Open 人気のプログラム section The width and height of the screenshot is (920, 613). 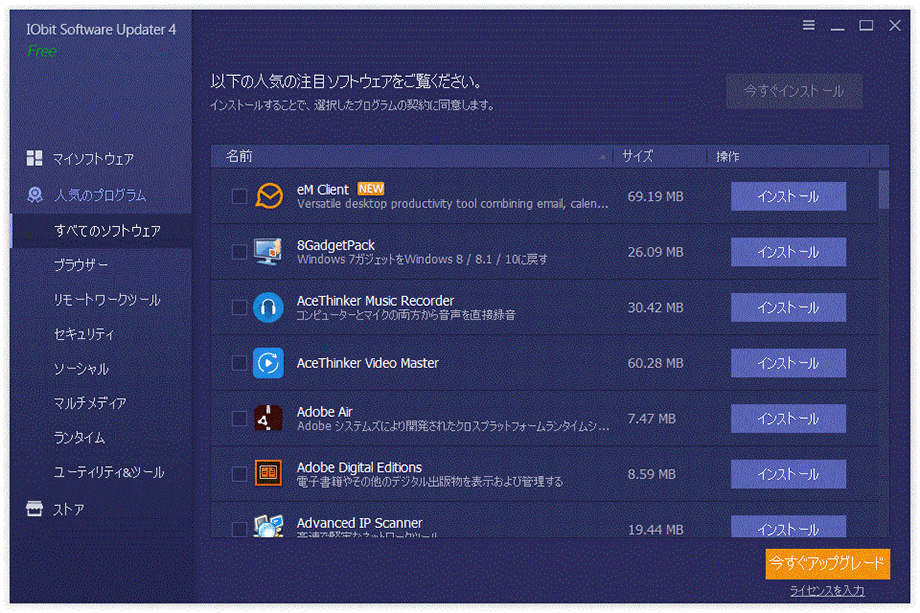(x=100, y=195)
